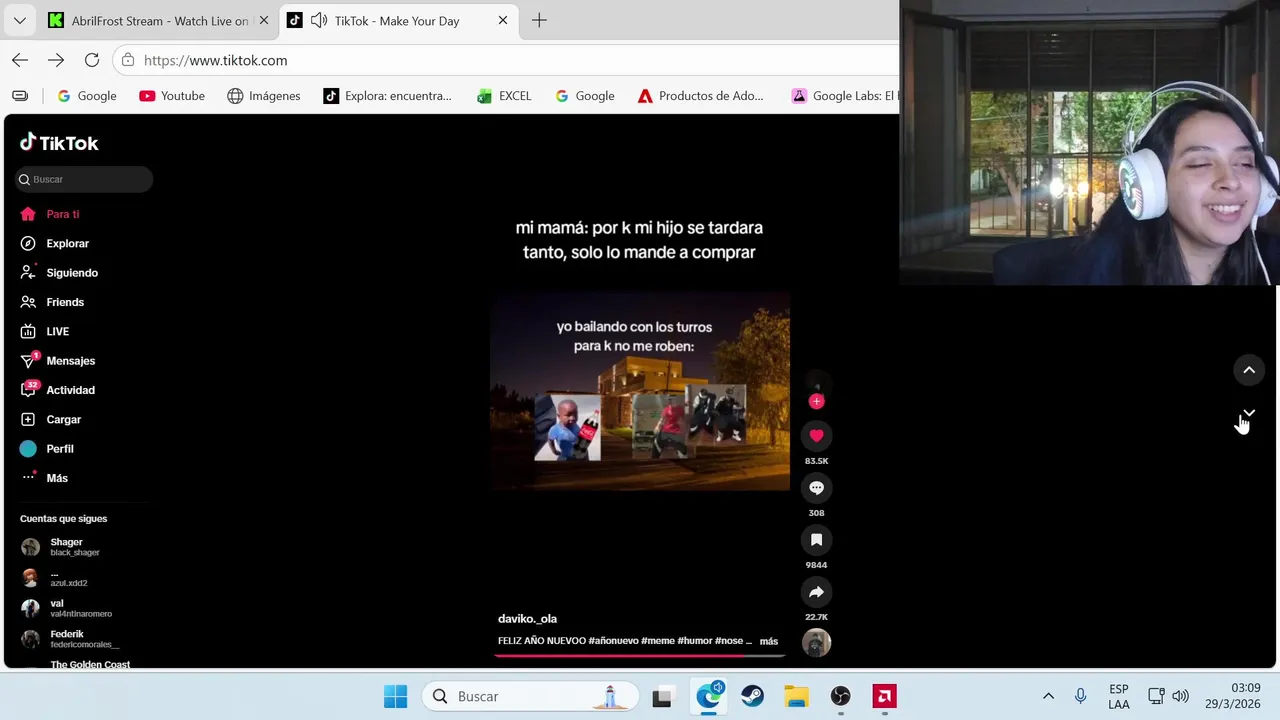Show hidden system tray icons
Screen dimensions: 1280x720
(x=1048, y=696)
